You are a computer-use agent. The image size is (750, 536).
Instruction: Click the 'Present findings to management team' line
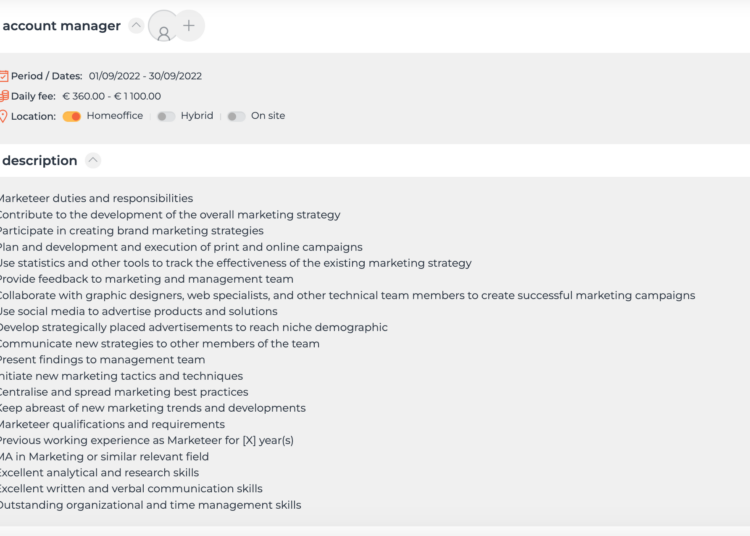pos(101,360)
